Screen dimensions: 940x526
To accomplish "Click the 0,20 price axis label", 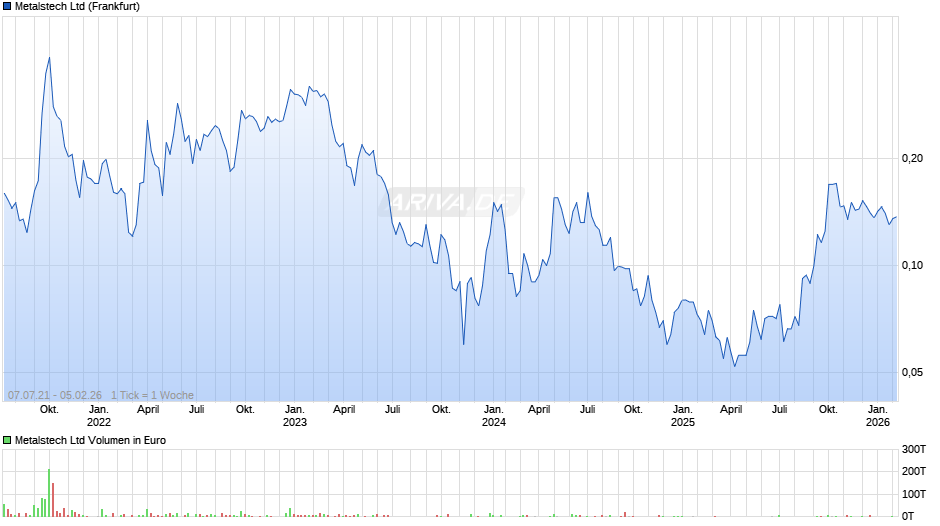I will tap(912, 158).
